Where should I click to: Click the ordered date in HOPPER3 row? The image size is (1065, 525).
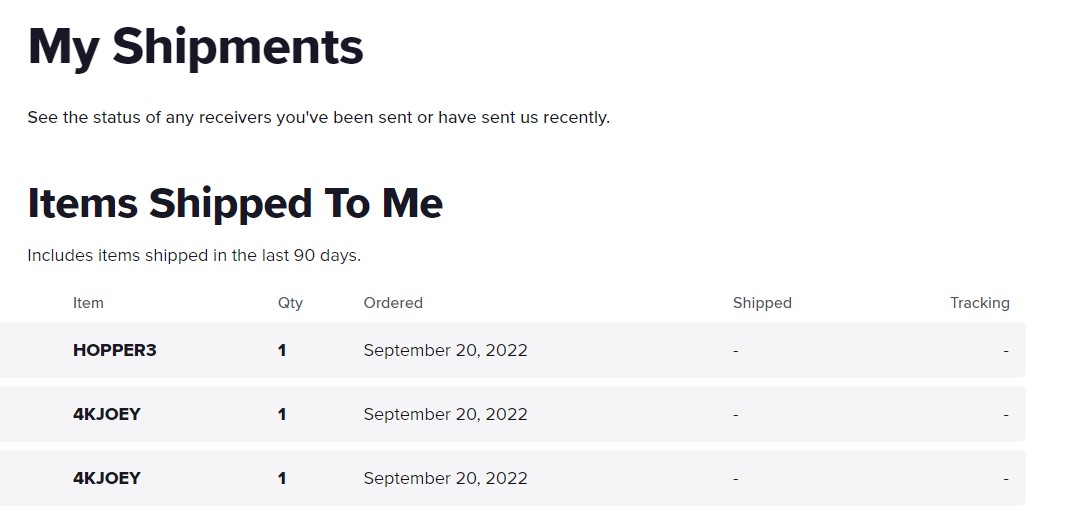[446, 350]
